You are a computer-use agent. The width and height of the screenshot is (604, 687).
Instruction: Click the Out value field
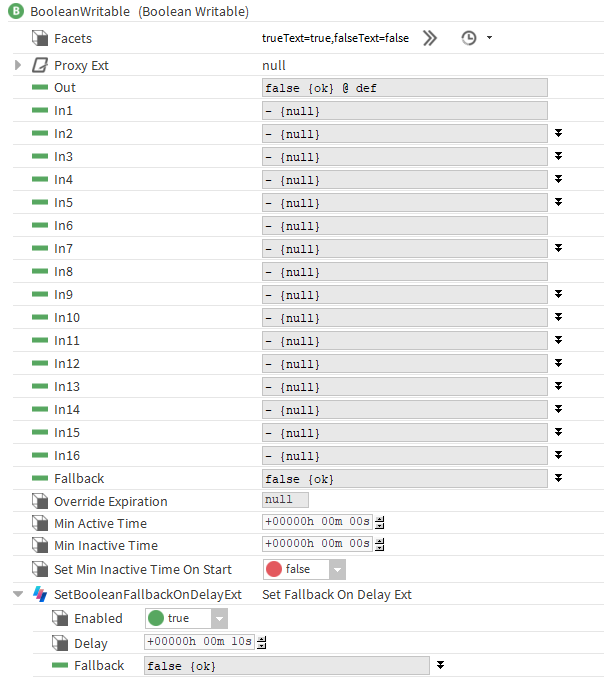[404, 88]
